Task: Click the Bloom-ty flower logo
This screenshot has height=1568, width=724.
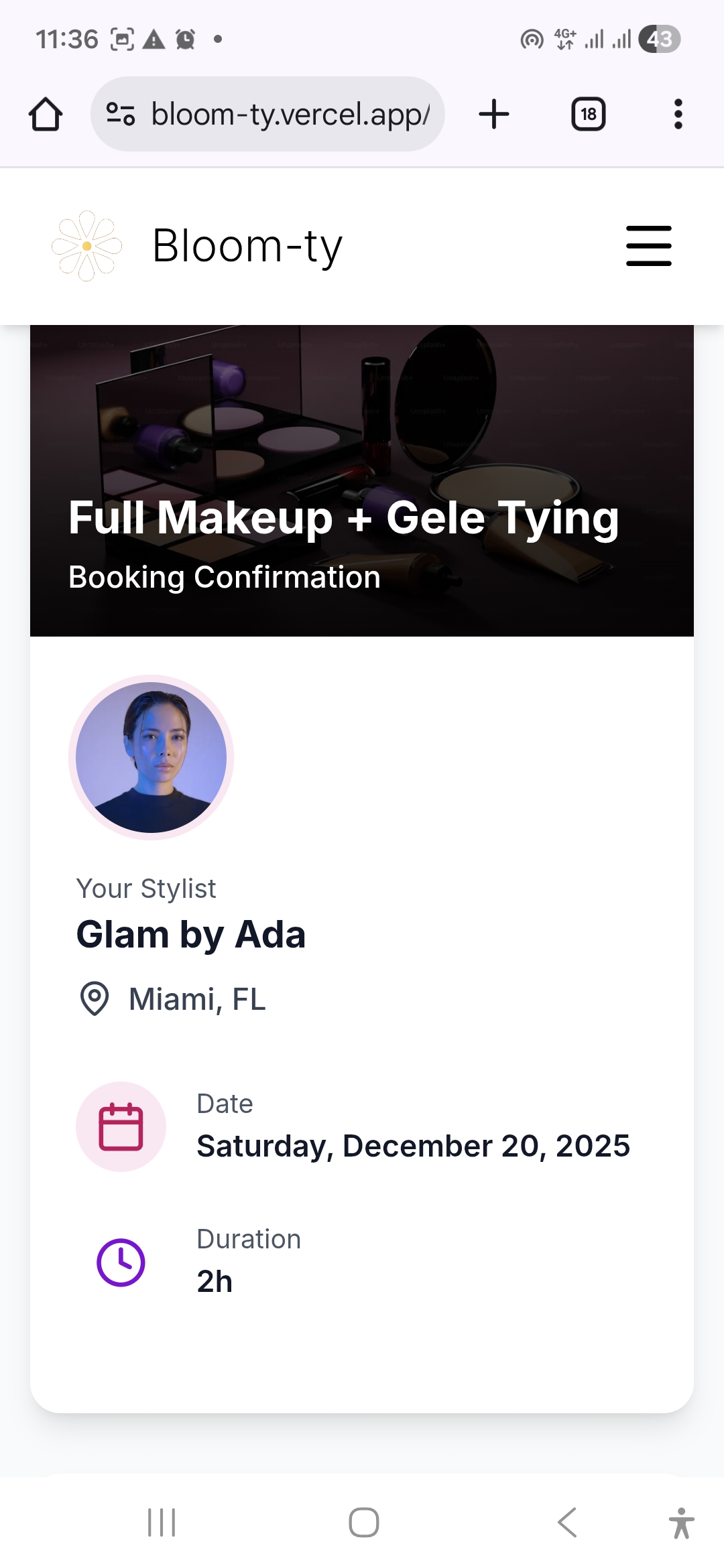Action: 87,246
